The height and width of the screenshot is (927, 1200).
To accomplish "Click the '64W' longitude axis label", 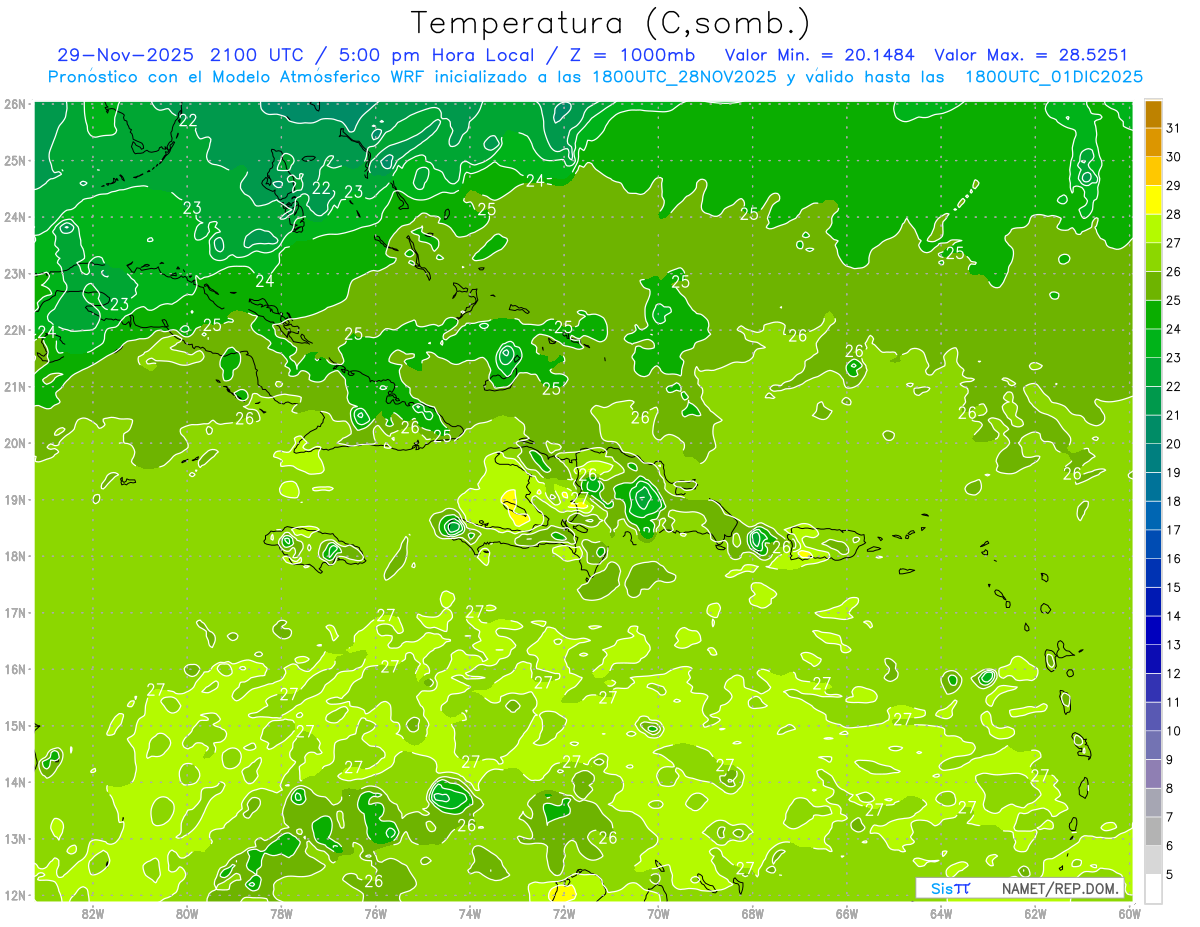I will [x=941, y=913].
